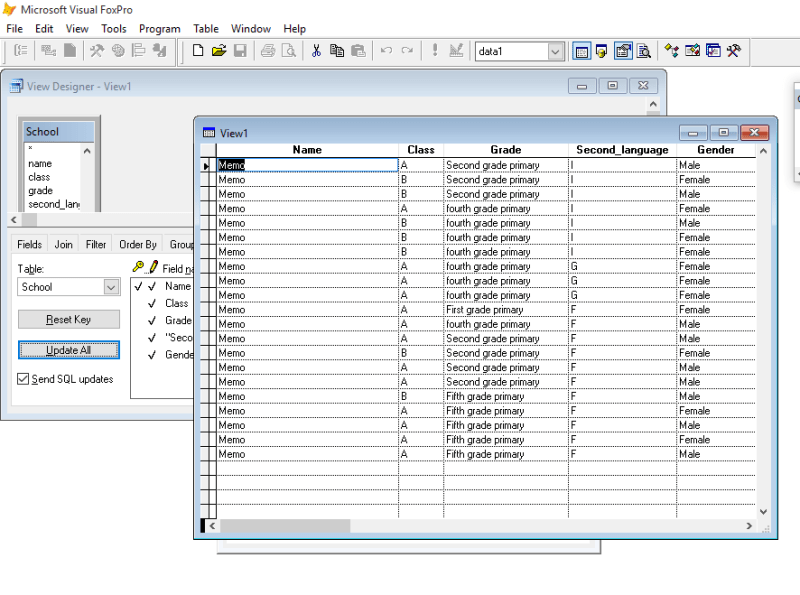Image resolution: width=800 pixels, height=595 pixels.
Task: Open the Table menu
Action: click(x=206, y=29)
